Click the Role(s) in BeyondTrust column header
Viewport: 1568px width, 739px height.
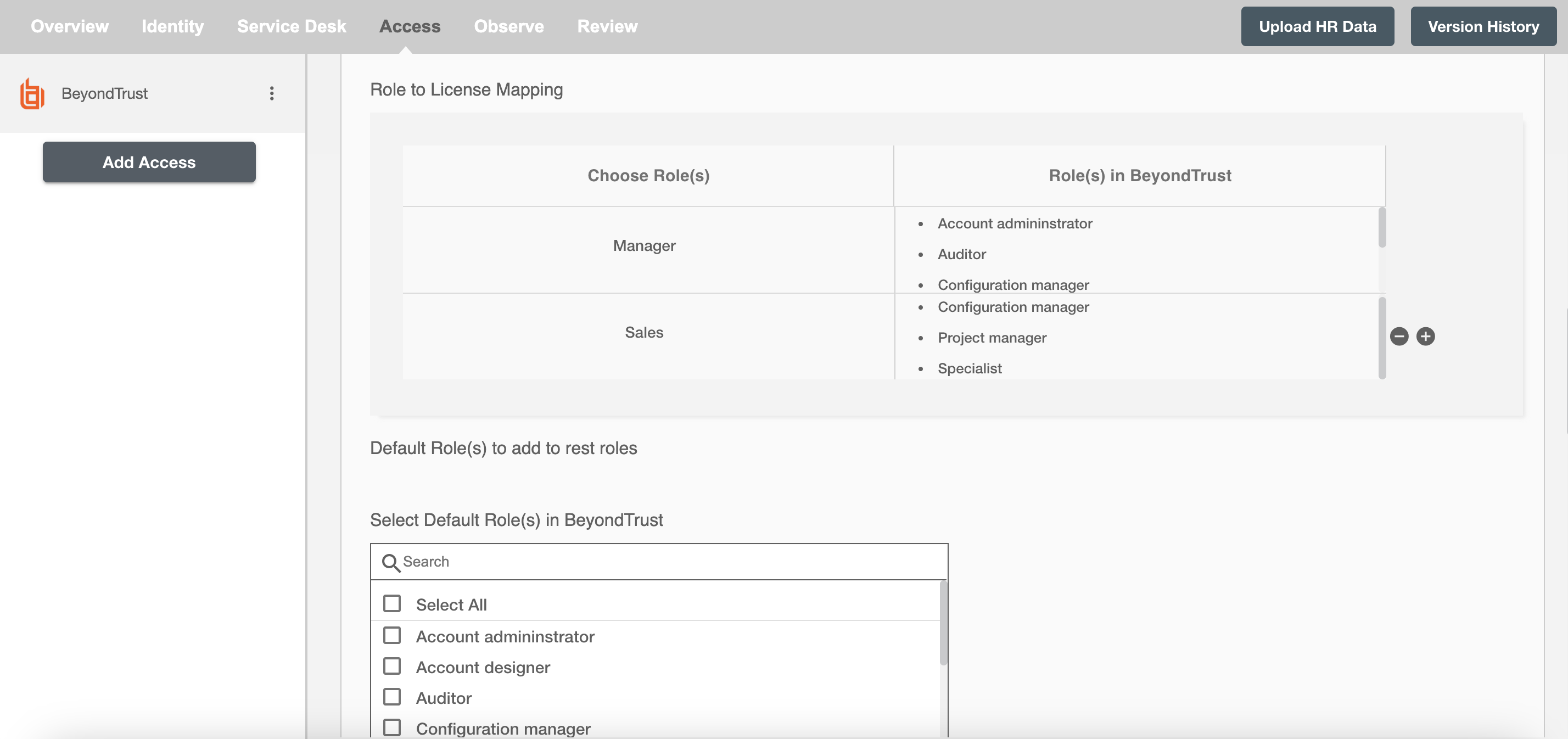click(1139, 175)
